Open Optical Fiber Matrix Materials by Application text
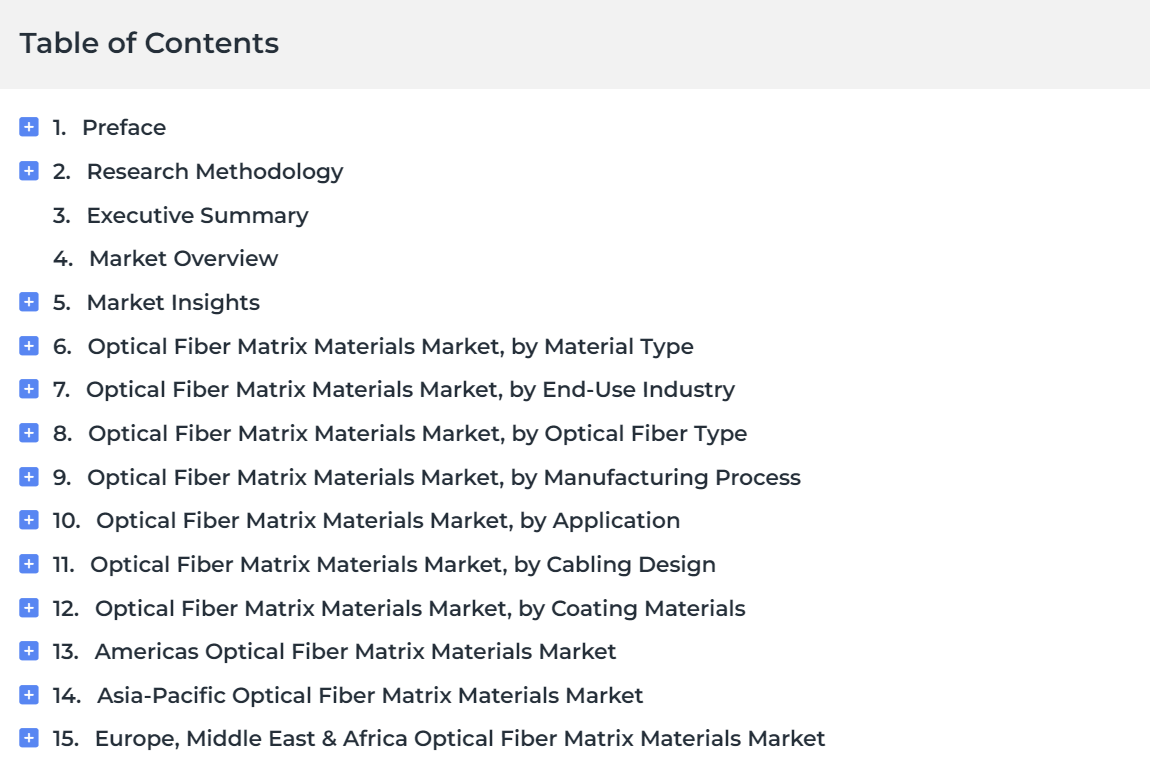 click(388, 521)
